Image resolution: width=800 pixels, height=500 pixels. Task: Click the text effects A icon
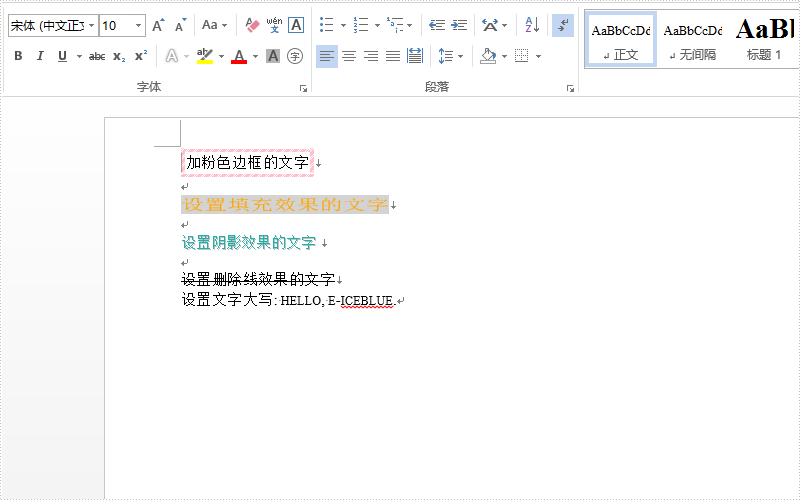(x=172, y=56)
